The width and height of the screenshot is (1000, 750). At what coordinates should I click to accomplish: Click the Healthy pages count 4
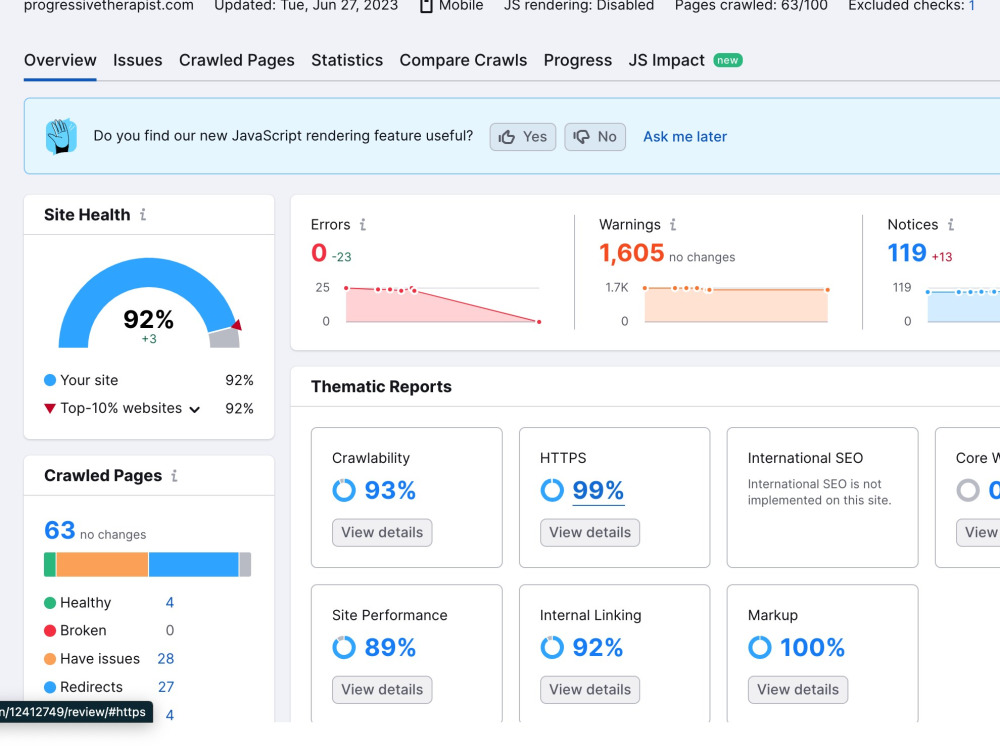(170, 603)
